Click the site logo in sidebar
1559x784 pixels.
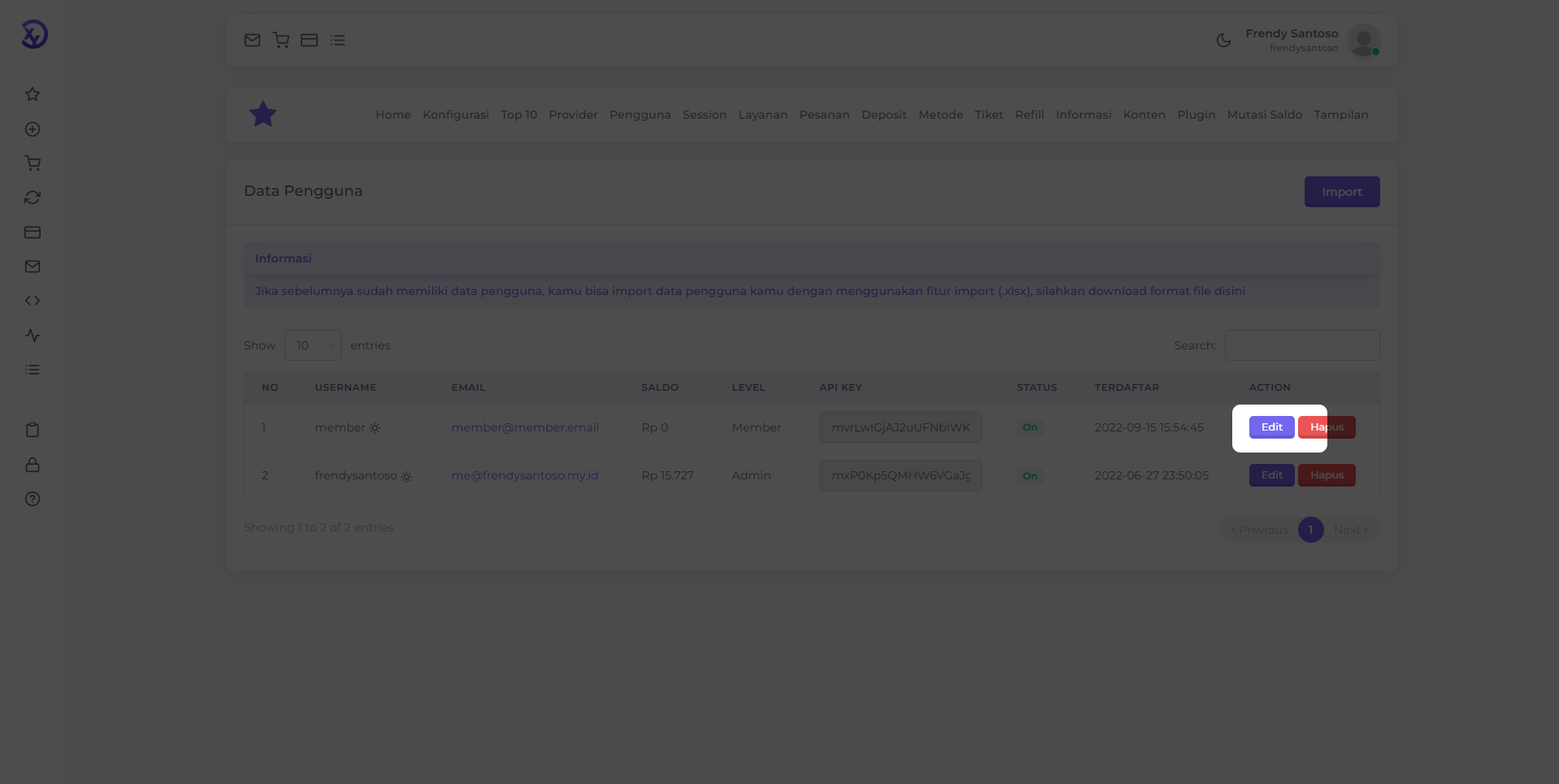(x=34, y=34)
